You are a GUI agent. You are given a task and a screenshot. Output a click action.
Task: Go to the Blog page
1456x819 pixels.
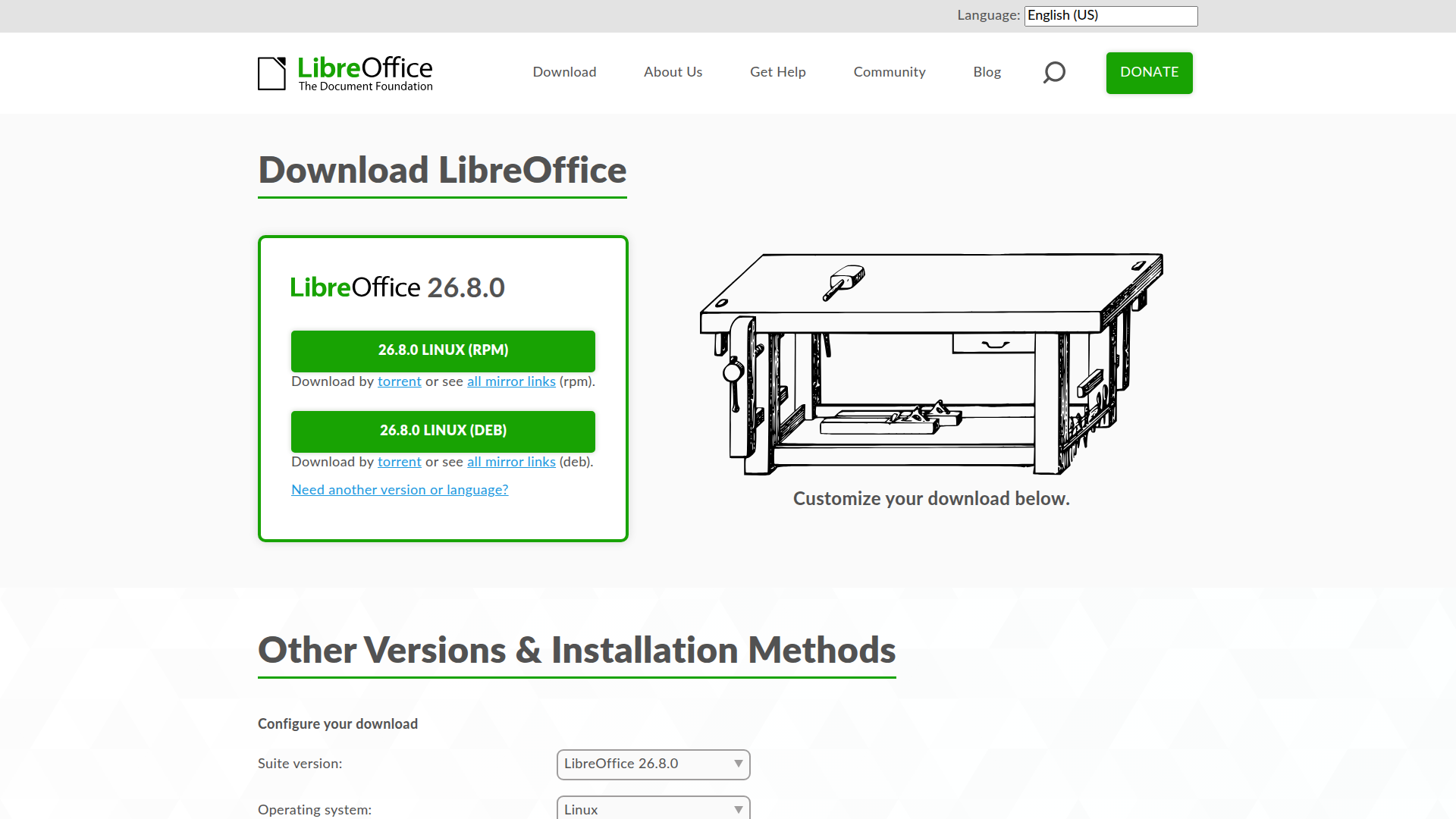(987, 72)
